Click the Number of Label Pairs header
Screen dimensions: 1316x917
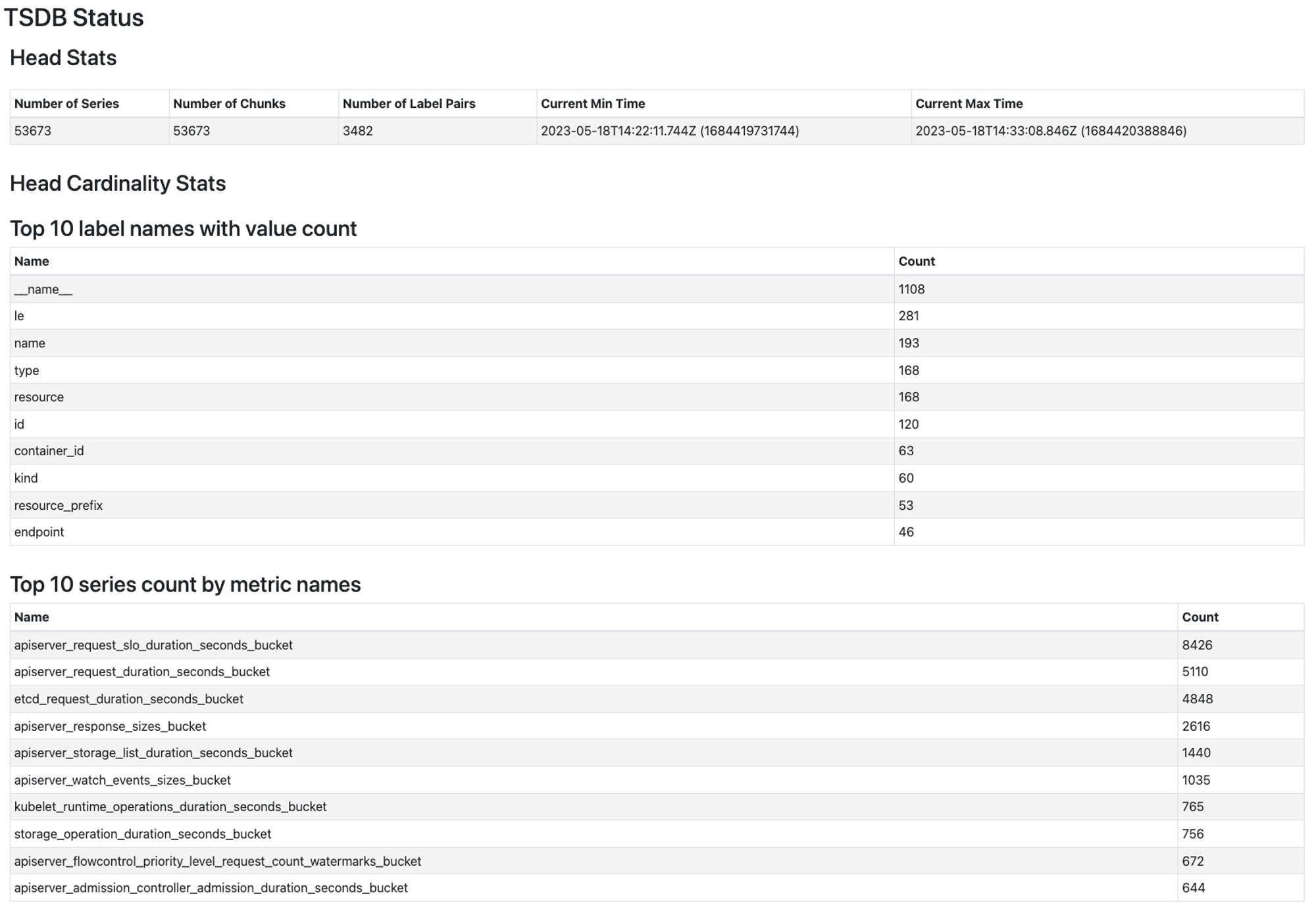point(409,103)
